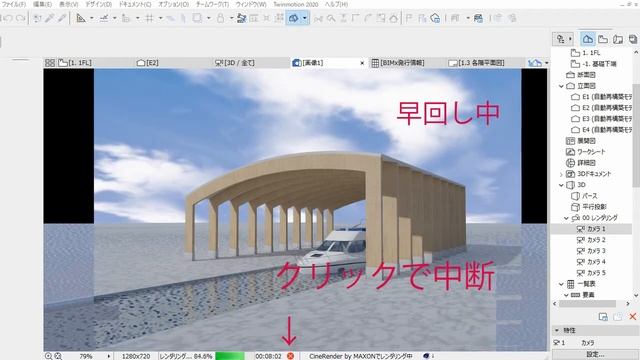
Task: Select the Publisher Sets navigator icon
Action: [x=633, y=39]
